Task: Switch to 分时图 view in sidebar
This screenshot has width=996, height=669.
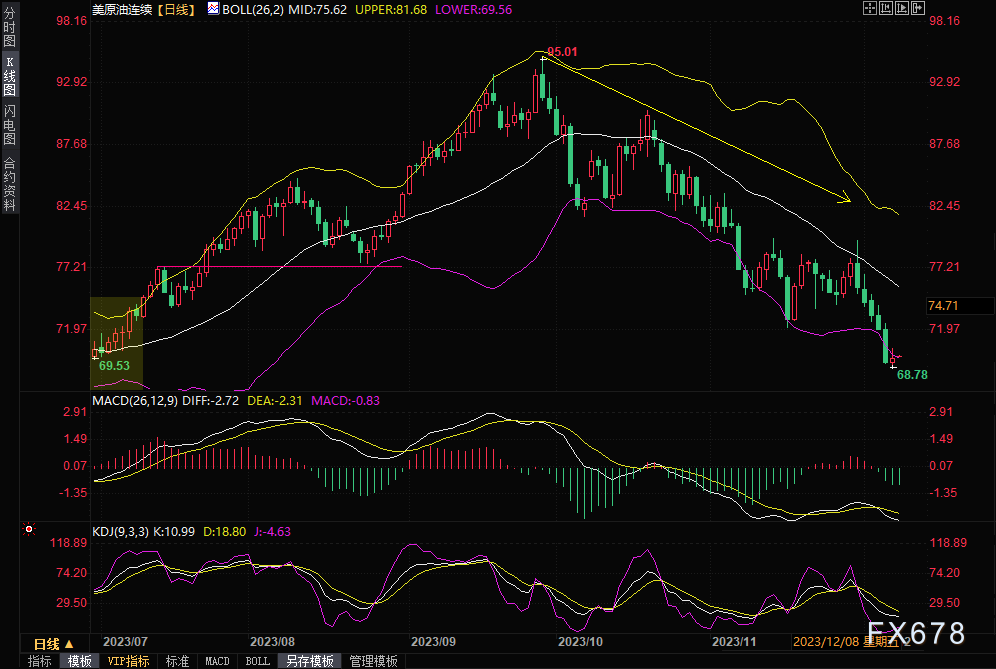Action: click(x=9, y=28)
